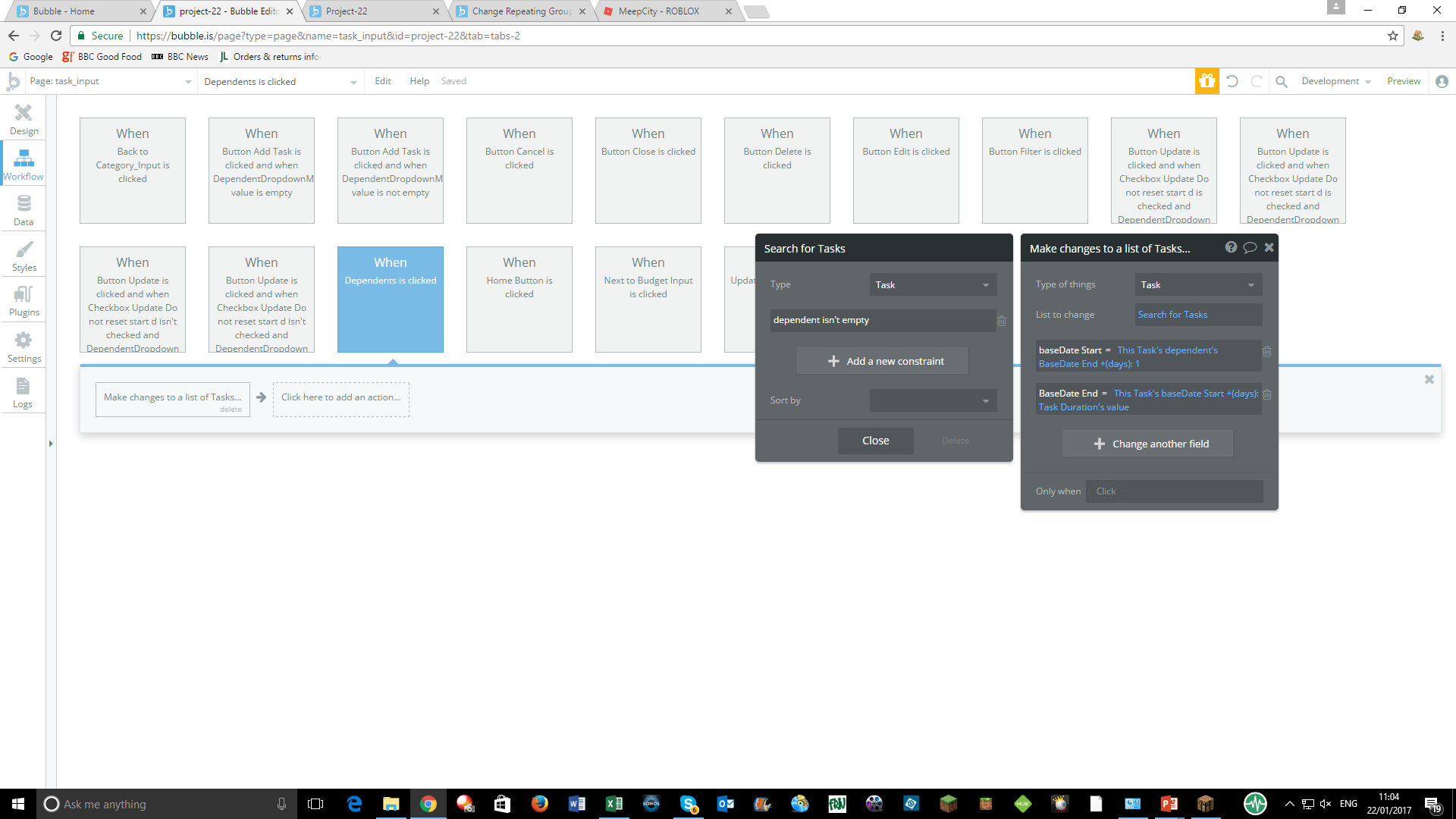Open the Design tab in sidebar
This screenshot has width=1456, height=819.
(24, 119)
